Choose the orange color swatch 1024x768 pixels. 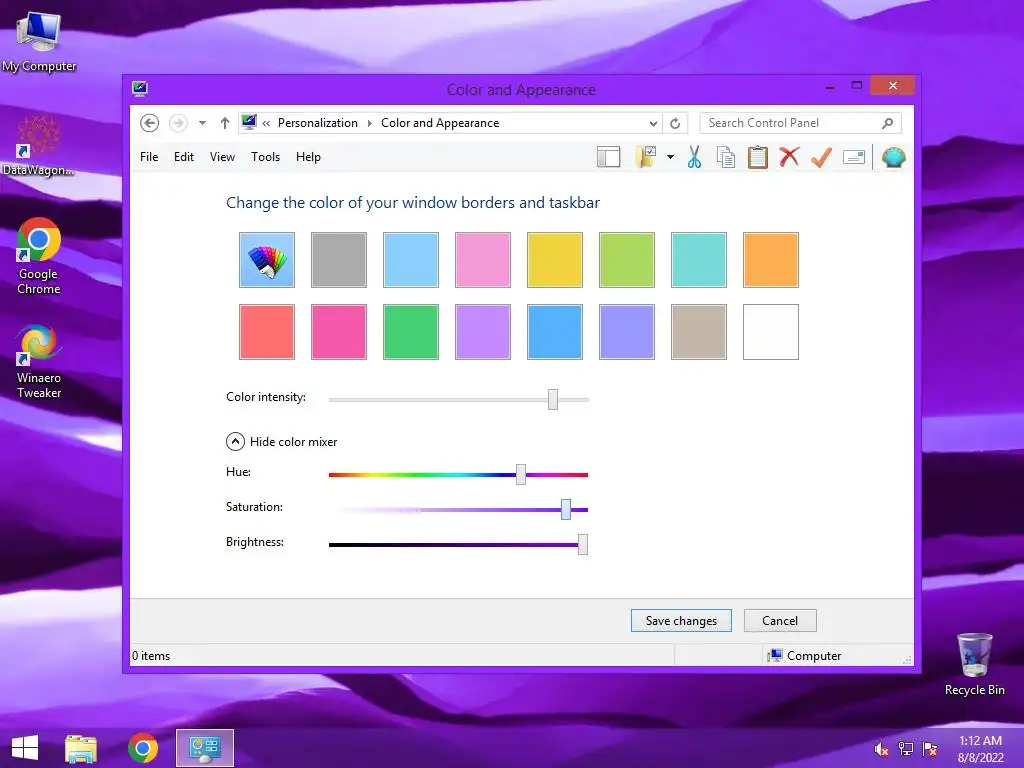coord(771,260)
